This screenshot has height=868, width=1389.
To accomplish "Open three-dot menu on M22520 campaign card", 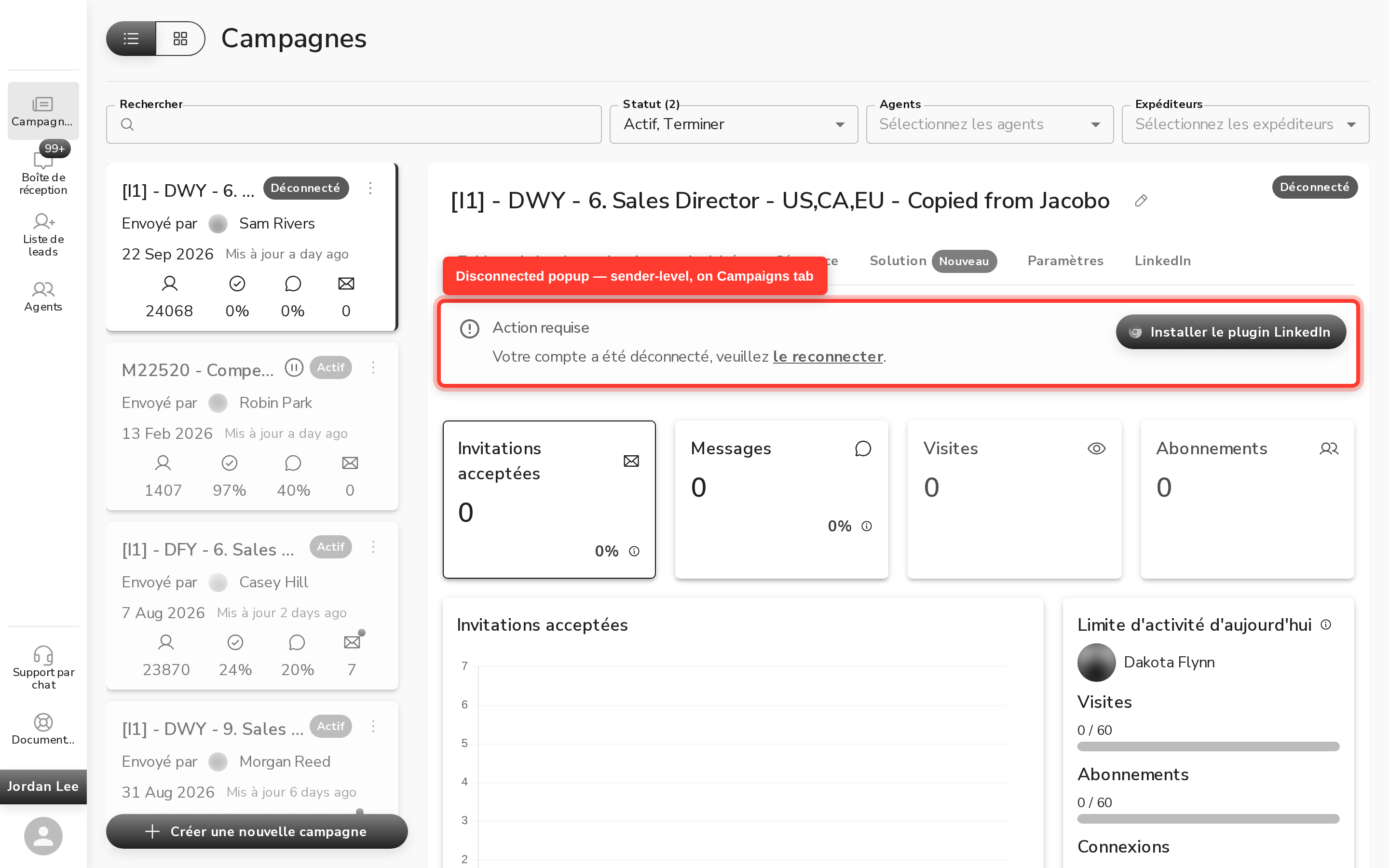I will coord(373,367).
